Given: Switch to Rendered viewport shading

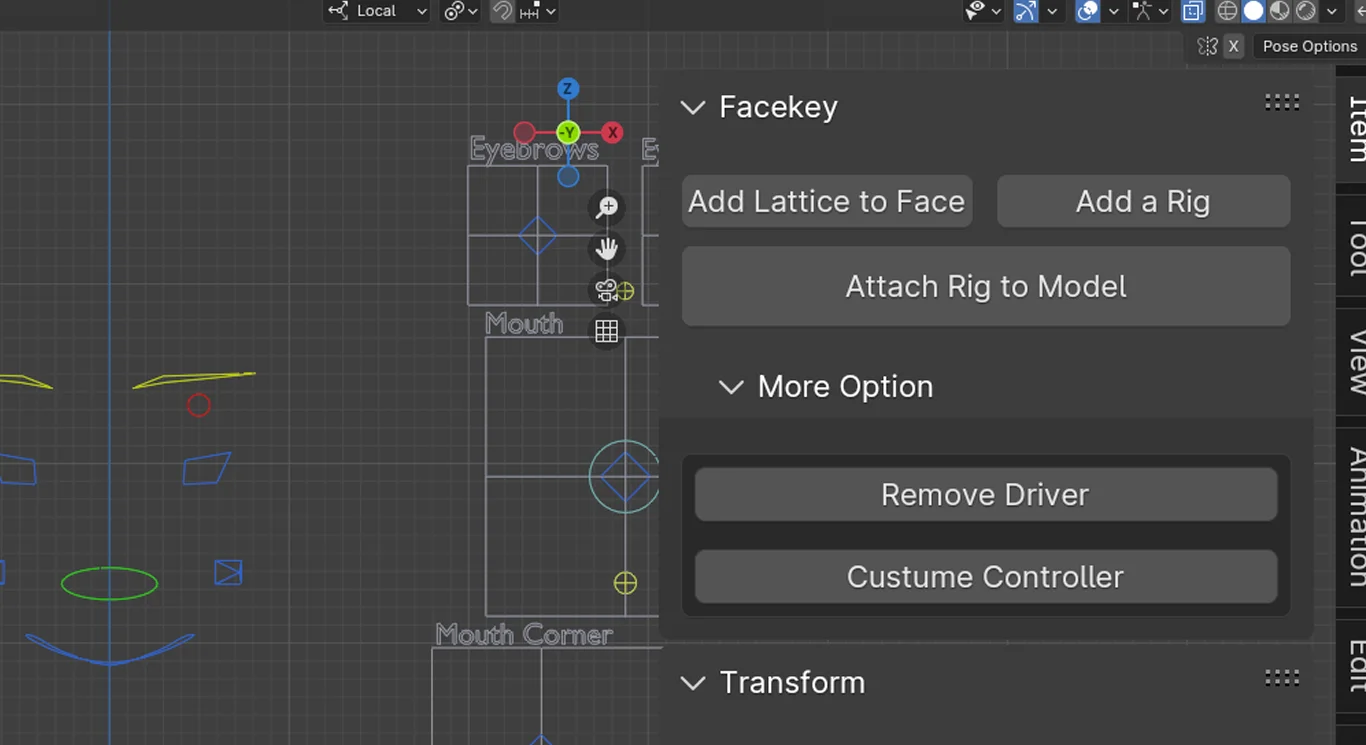Looking at the screenshot, I should [x=1305, y=11].
